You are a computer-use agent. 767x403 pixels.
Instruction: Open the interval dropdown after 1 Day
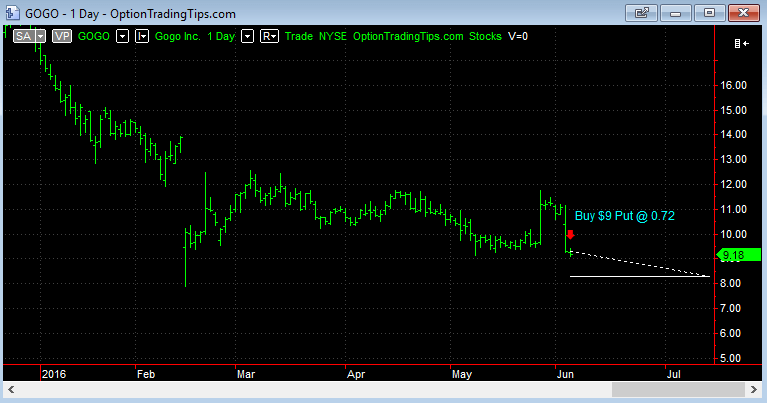(x=248, y=36)
